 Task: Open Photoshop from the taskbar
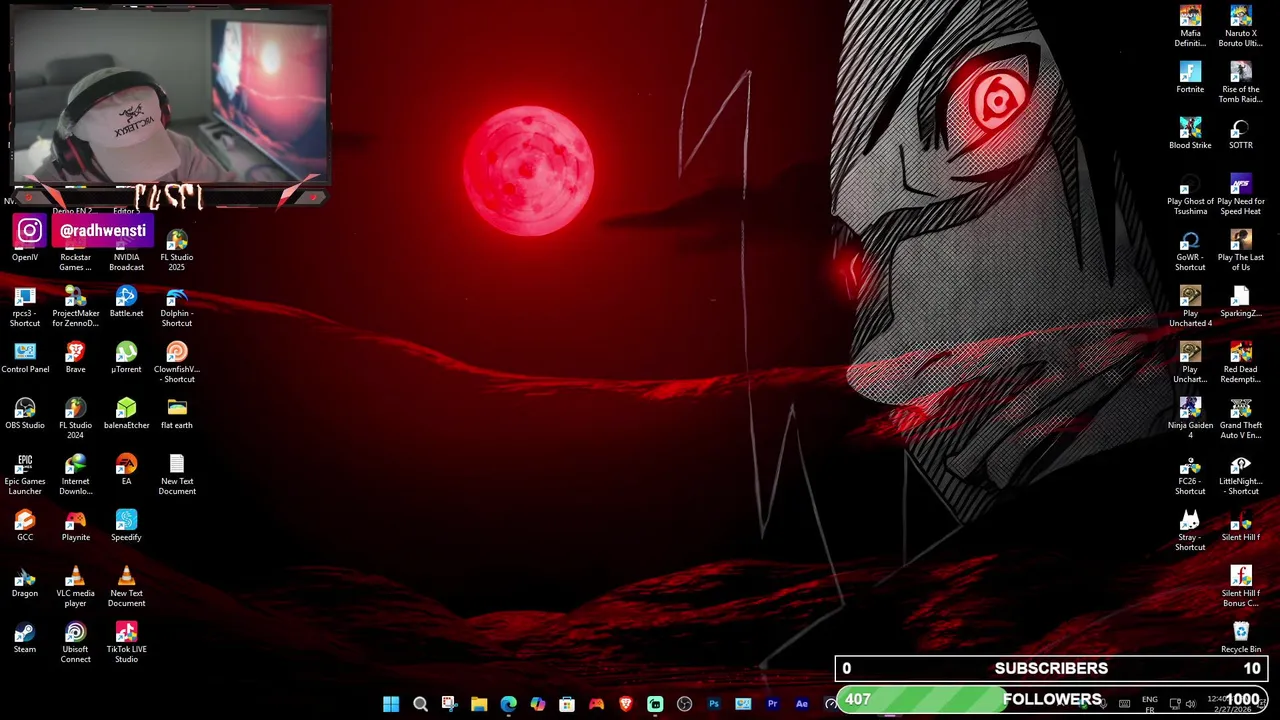714,704
